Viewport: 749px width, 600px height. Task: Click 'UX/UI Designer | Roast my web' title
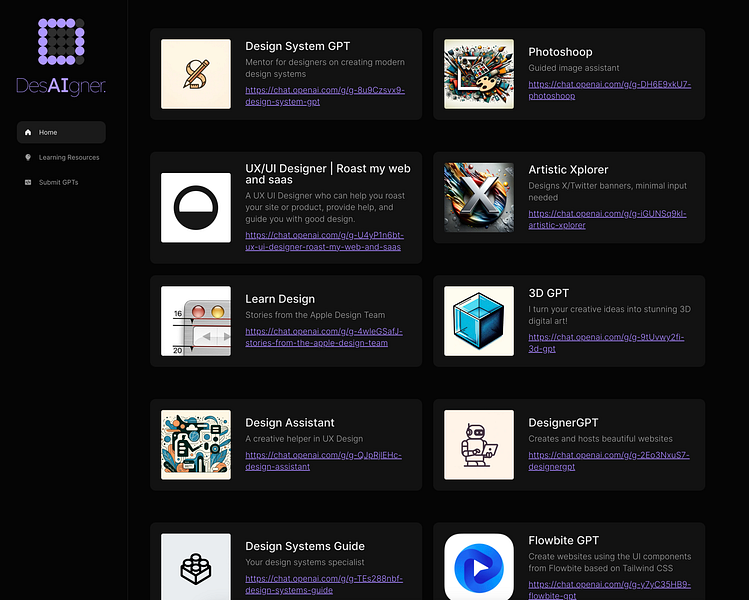(328, 174)
